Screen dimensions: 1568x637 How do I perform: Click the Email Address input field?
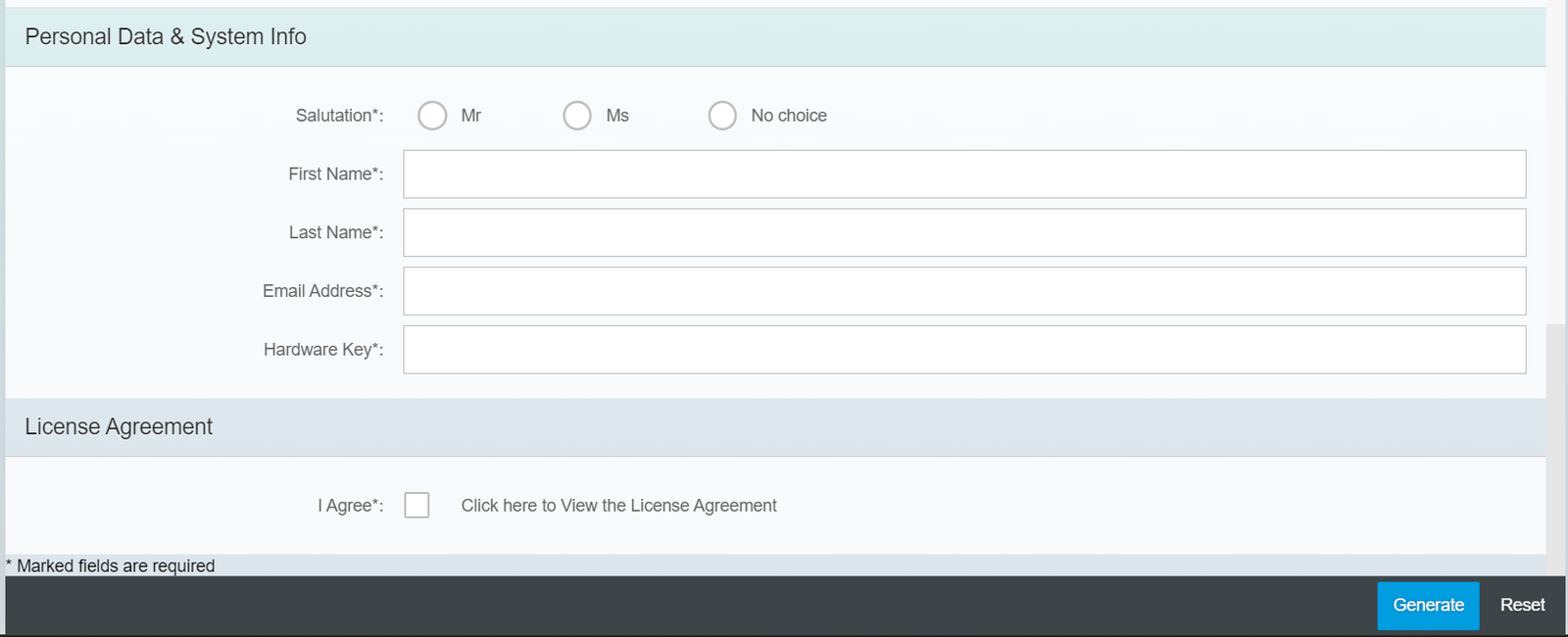[x=963, y=291]
